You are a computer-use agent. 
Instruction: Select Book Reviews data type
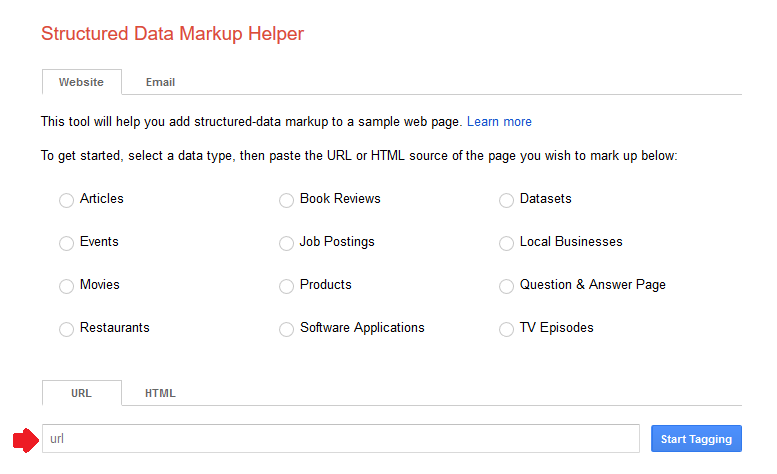286,200
